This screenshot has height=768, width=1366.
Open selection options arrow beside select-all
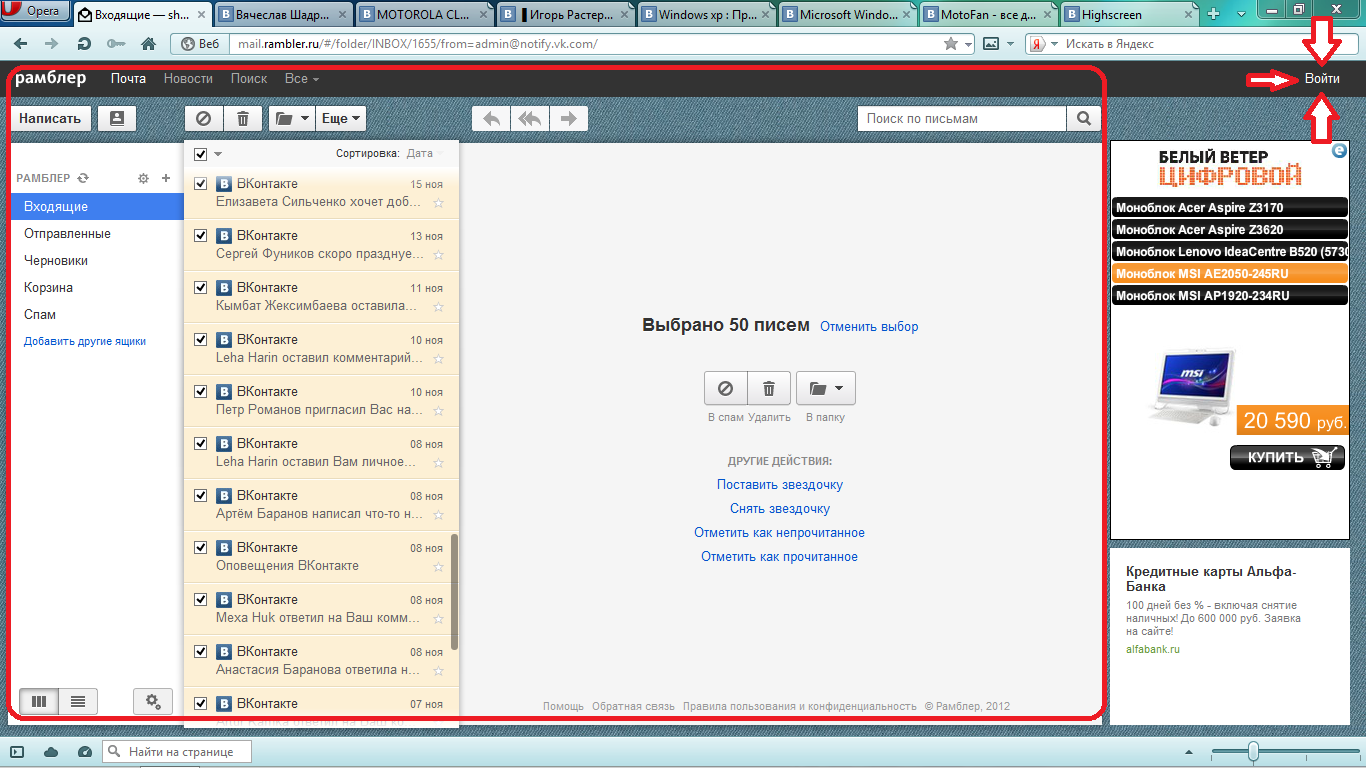[x=218, y=154]
